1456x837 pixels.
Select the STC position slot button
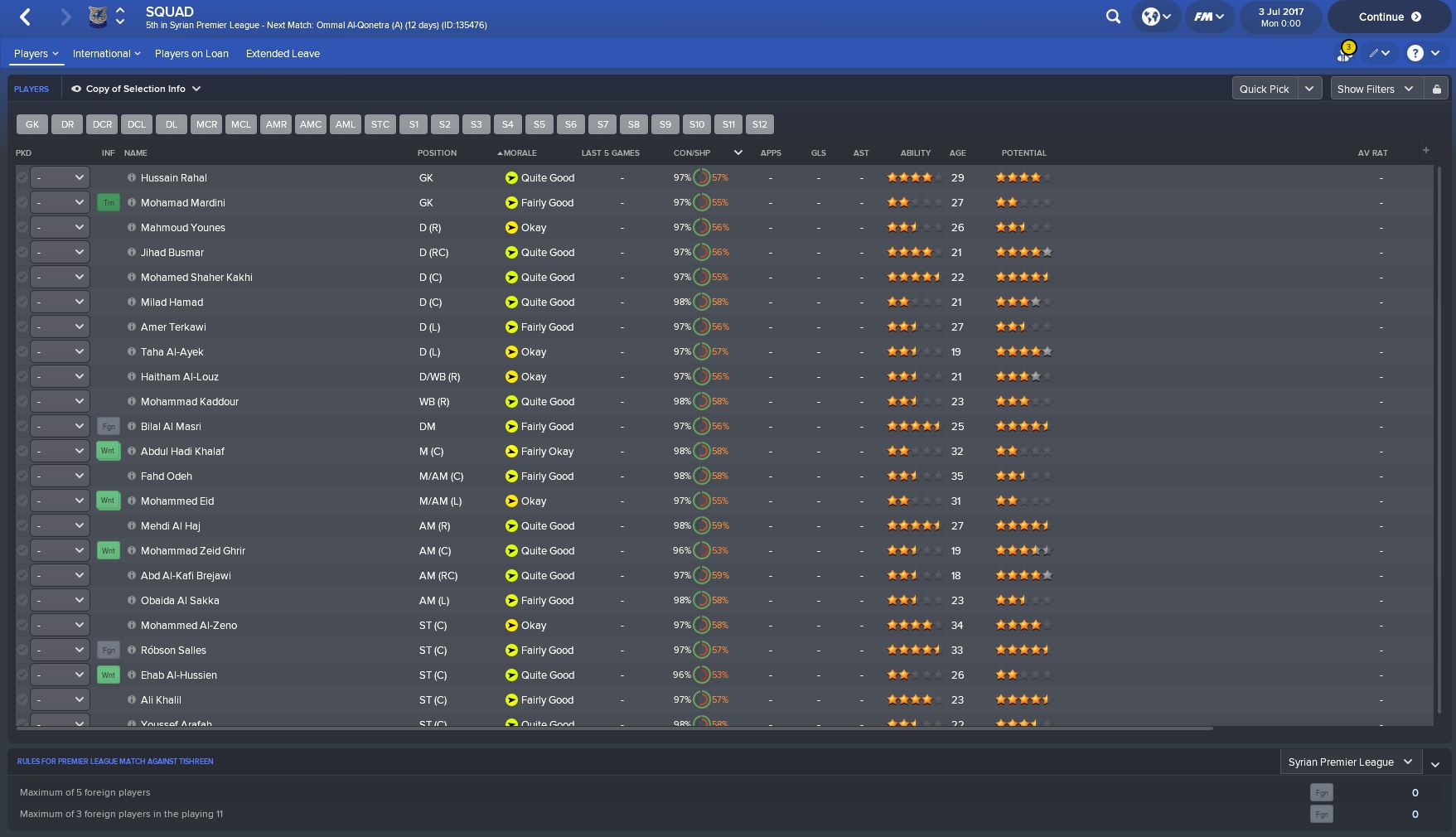(x=380, y=124)
